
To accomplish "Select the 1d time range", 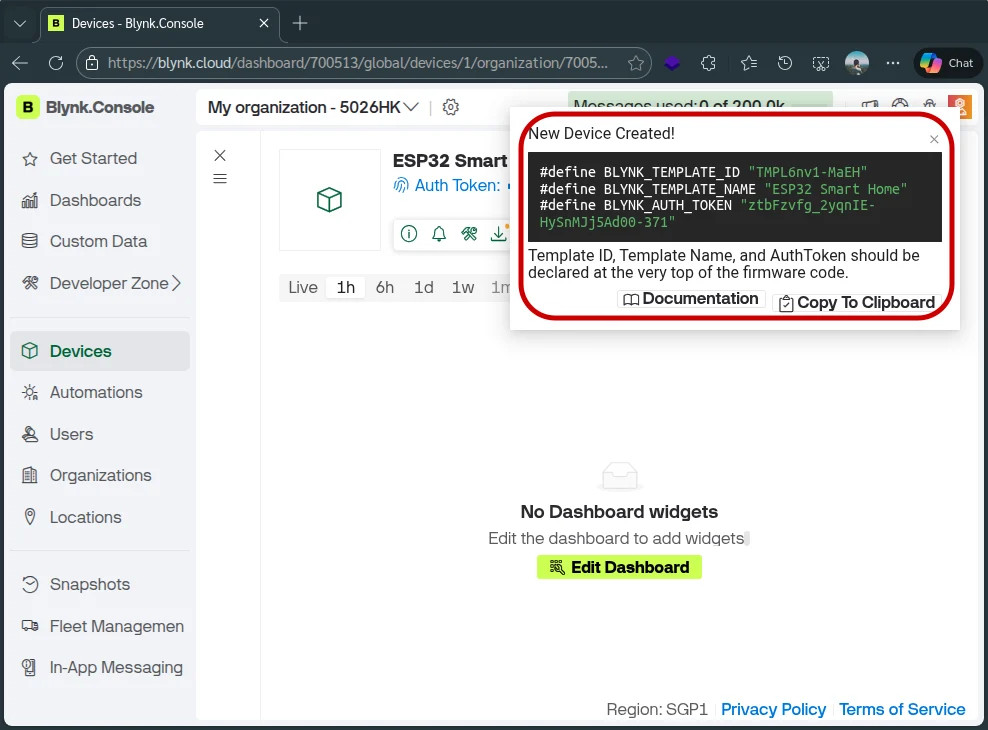I will coord(424,287).
